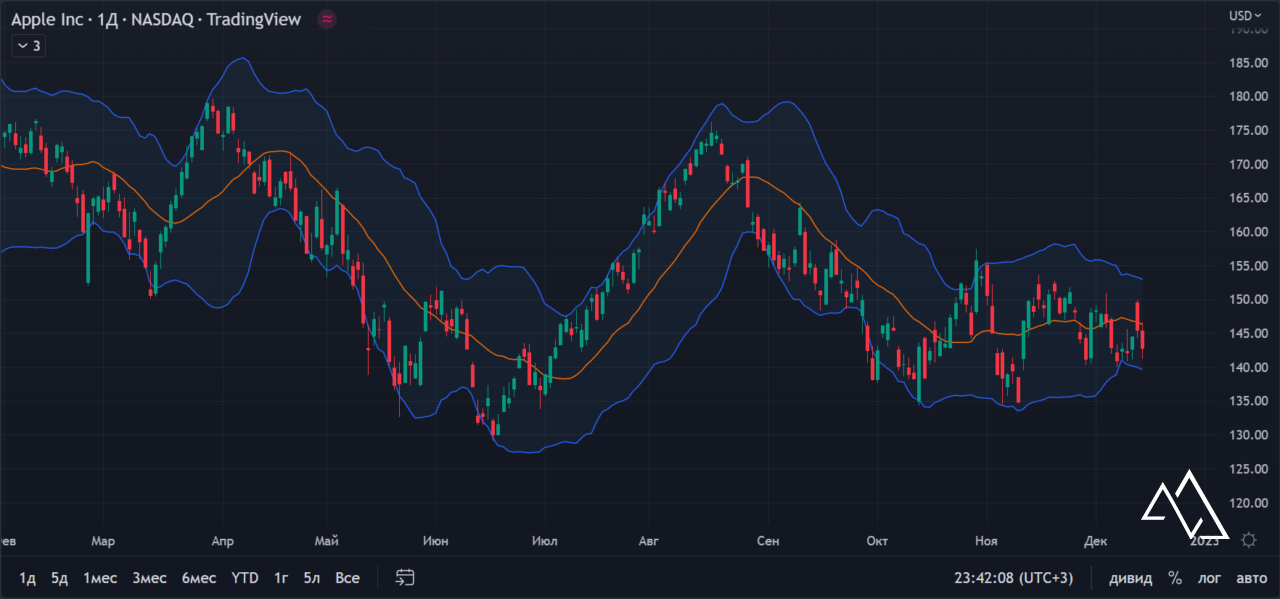Screen dimensions: 1280x599
Task: Open the USD currency dropdown
Action: click(1244, 15)
